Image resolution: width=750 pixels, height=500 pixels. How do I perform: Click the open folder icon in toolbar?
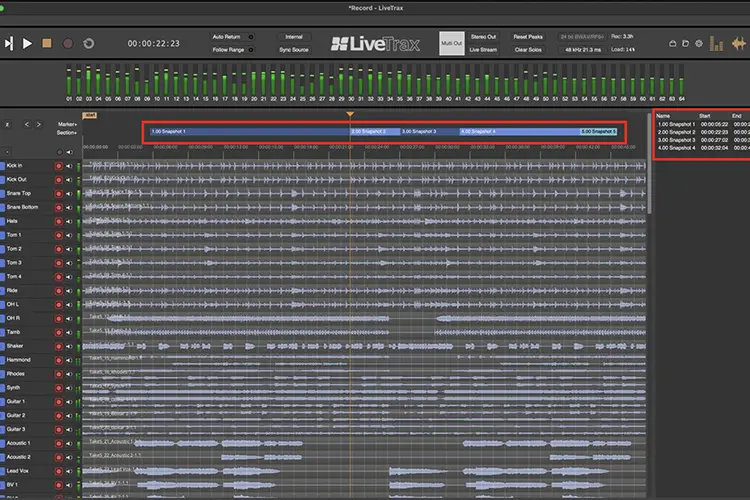[685, 44]
